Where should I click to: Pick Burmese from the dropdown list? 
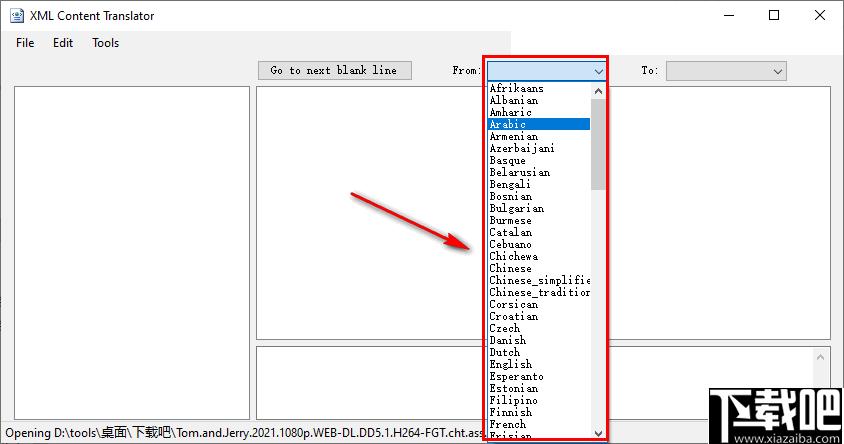click(x=539, y=220)
